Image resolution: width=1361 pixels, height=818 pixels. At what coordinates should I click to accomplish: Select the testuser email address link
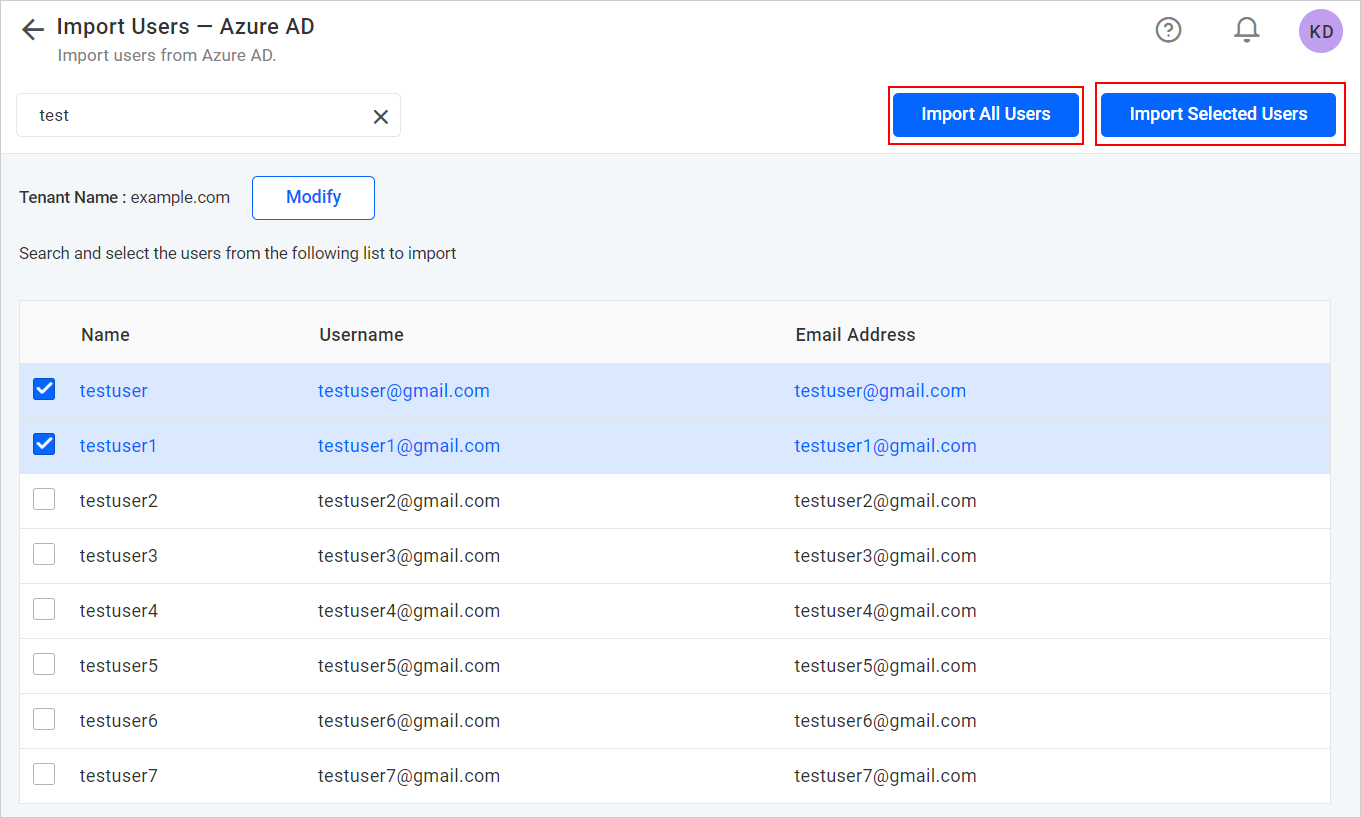[880, 390]
